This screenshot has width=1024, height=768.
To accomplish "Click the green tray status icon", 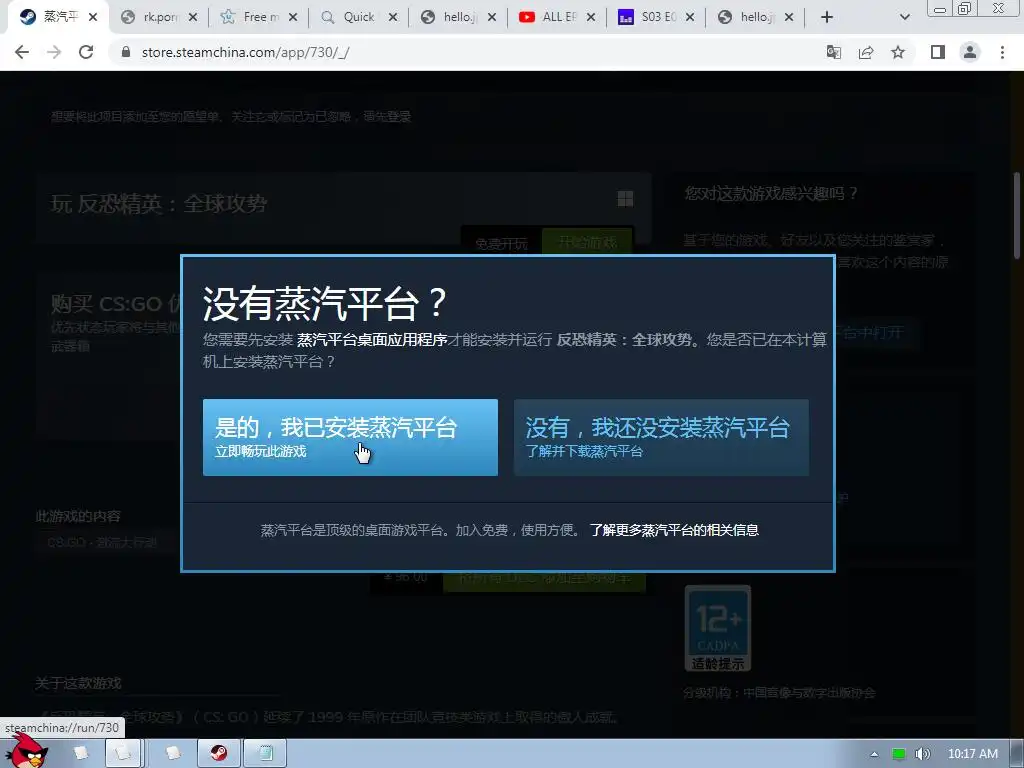I will coord(899,754).
